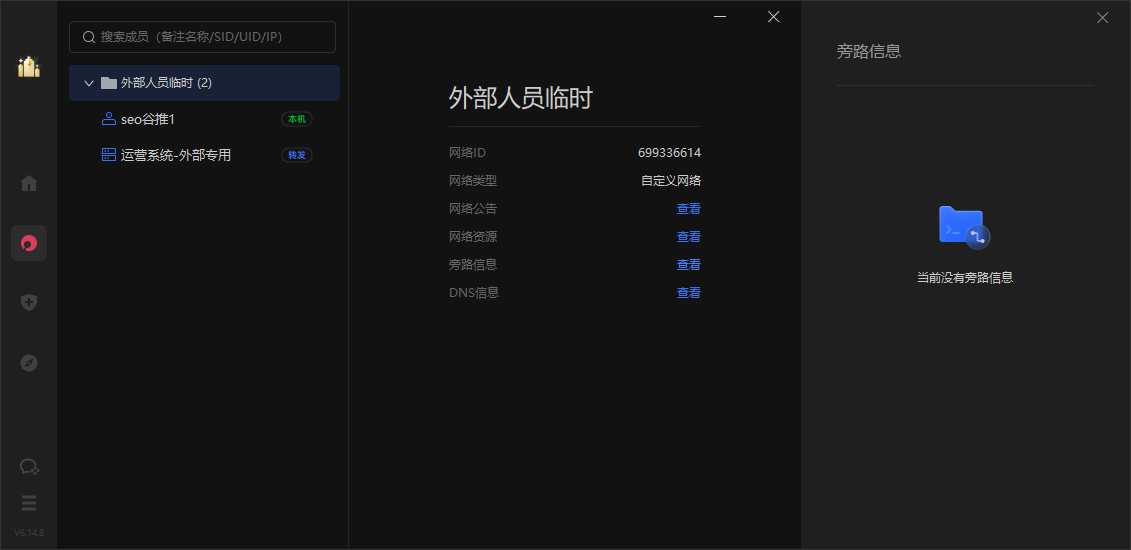Click the 本机 badge
1131x550 pixels.
click(296, 119)
